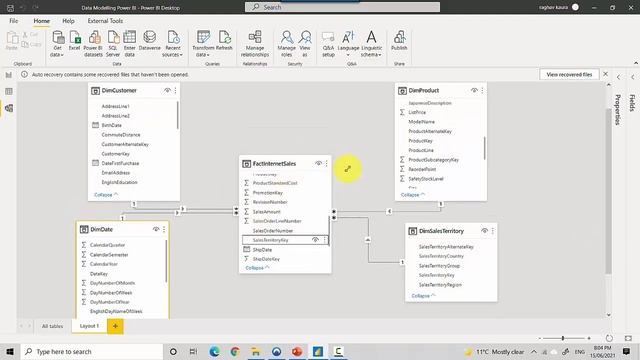Open More options for DimCustomer table
640x360 pixels.
(x=176, y=90)
